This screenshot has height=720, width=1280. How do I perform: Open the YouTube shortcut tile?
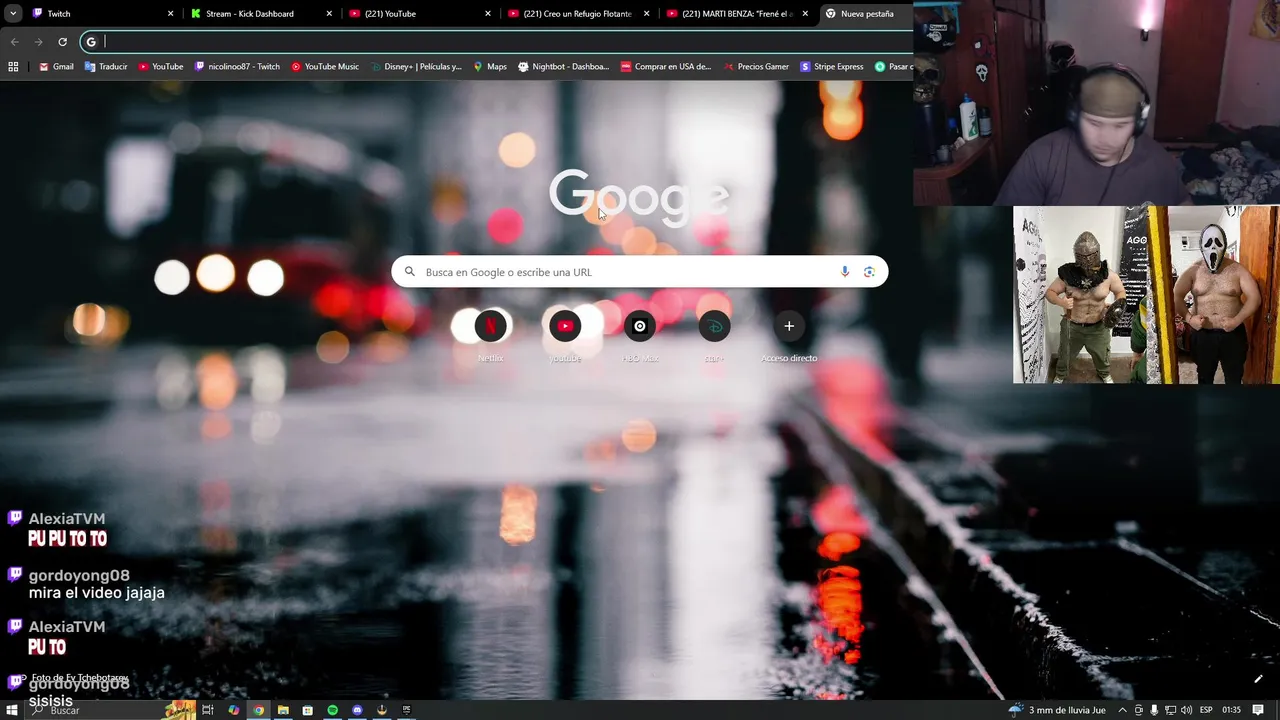[565, 335]
